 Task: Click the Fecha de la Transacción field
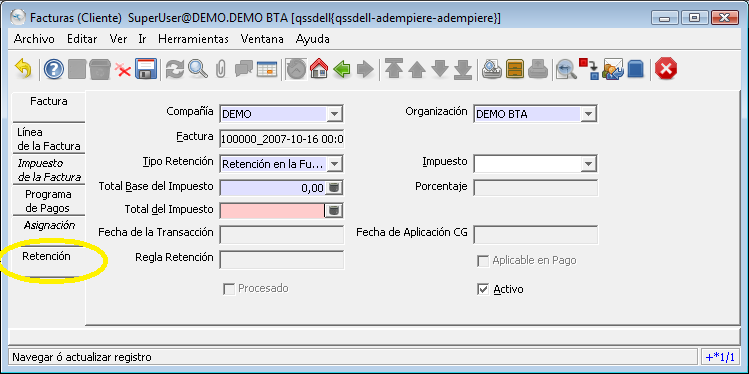click(x=282, y=235)
